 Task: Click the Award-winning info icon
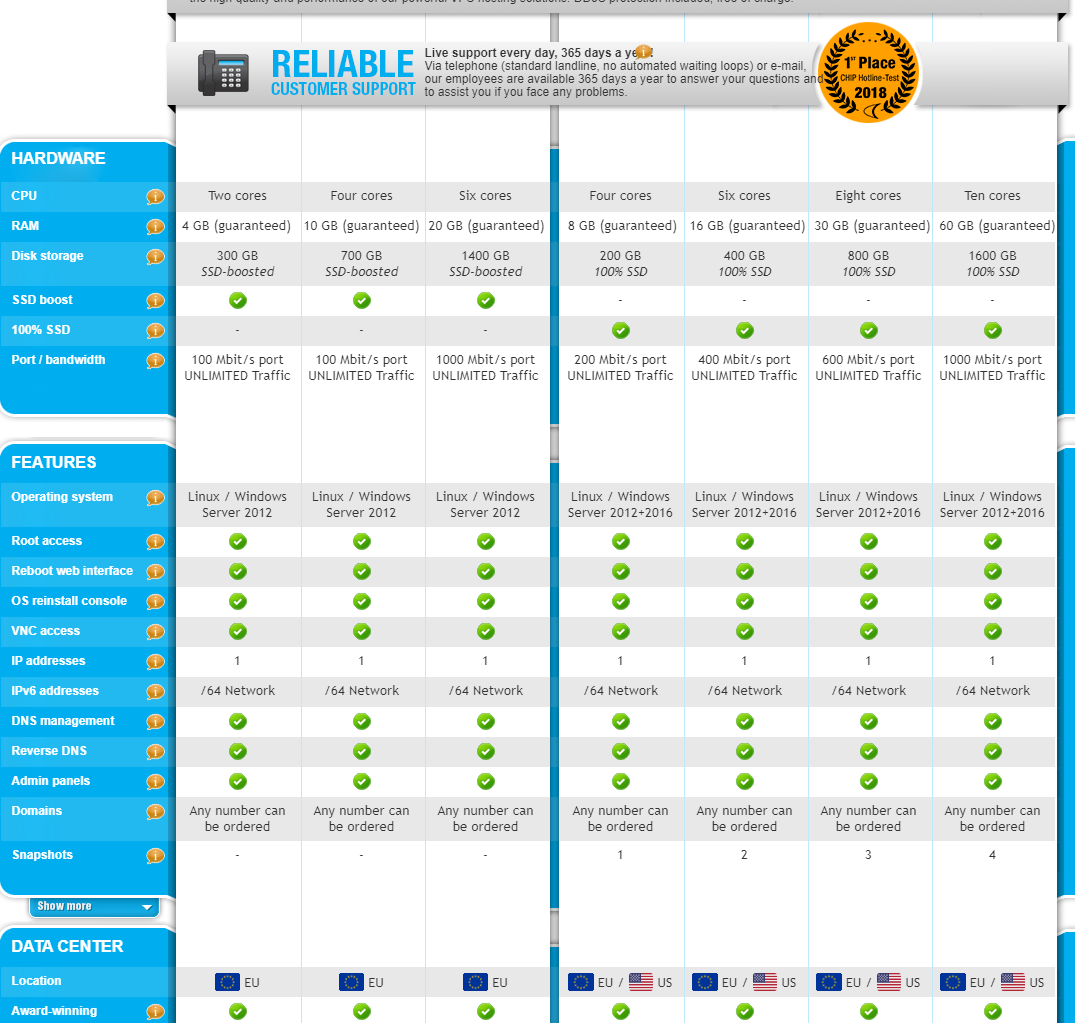click(155, 1012)
